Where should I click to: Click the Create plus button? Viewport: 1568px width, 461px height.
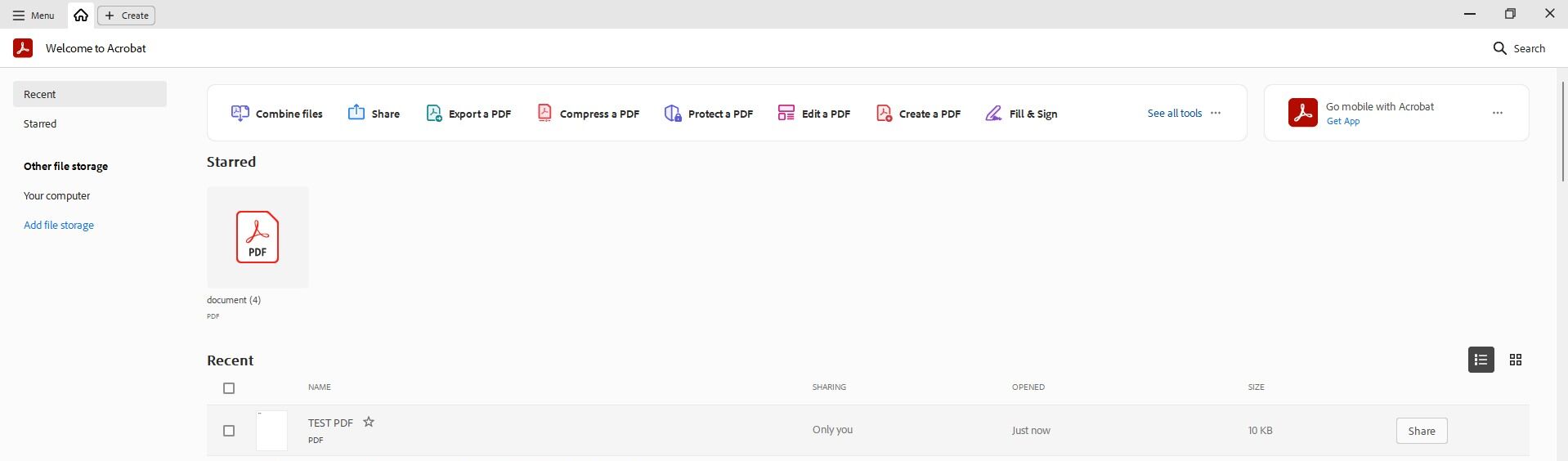127,16
